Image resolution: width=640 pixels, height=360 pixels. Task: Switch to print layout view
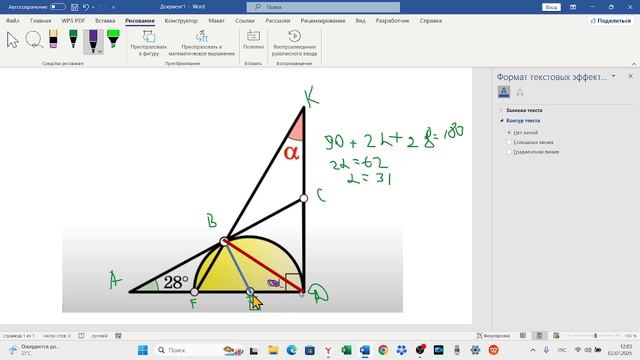539,336
